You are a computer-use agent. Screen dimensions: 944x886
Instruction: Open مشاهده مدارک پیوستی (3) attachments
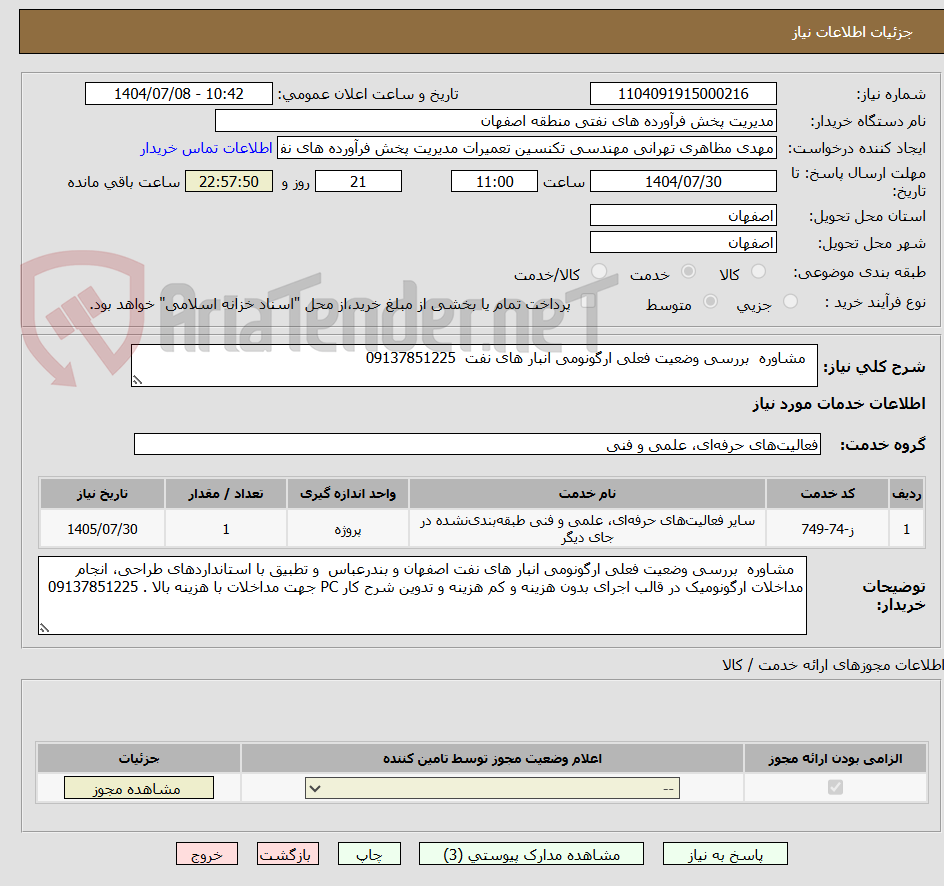coord(531,853)
